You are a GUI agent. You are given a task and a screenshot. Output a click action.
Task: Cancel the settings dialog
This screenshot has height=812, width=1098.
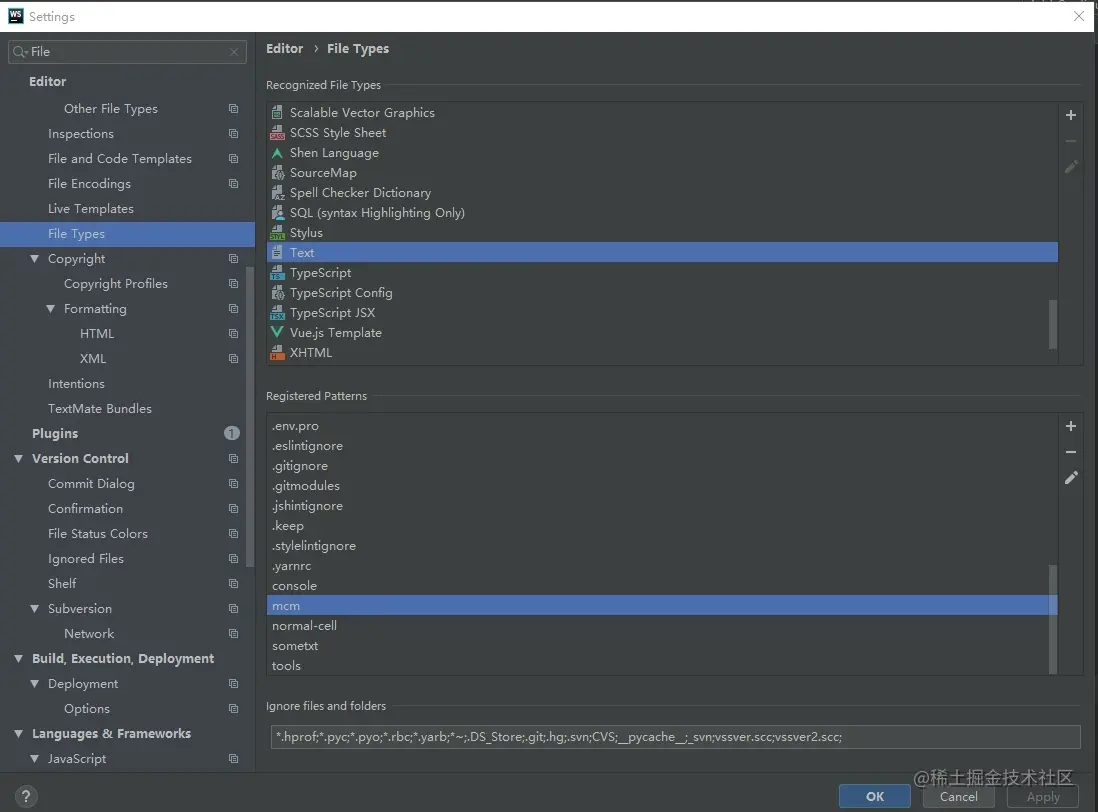[959, 796]
